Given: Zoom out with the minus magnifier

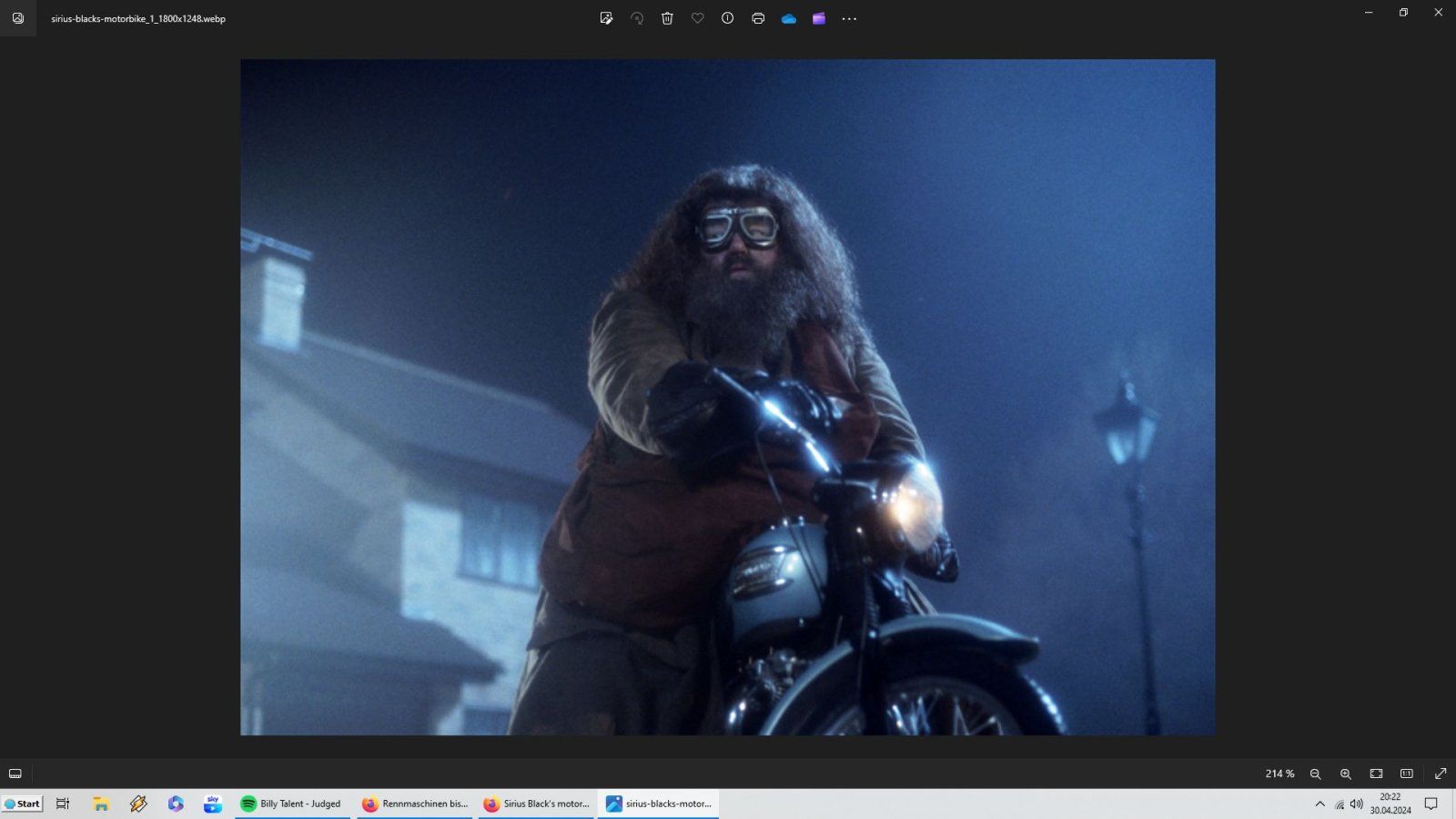Looking at the screenshot, I should [1315, 773].
